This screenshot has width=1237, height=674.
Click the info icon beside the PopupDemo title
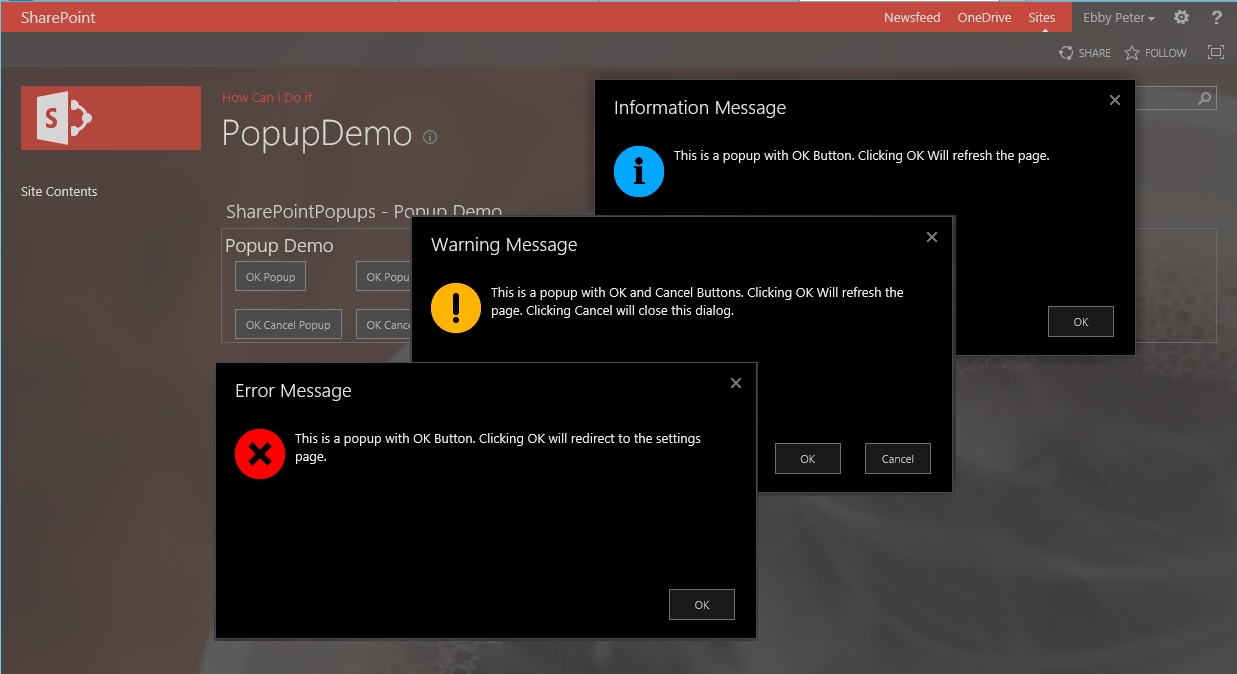[x=429, y=137]
